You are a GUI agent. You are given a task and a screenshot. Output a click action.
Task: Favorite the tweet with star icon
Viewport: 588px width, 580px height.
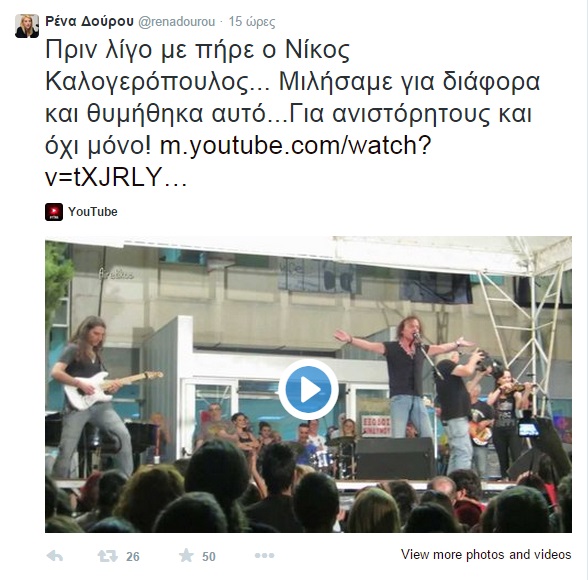tap(186, 555)
